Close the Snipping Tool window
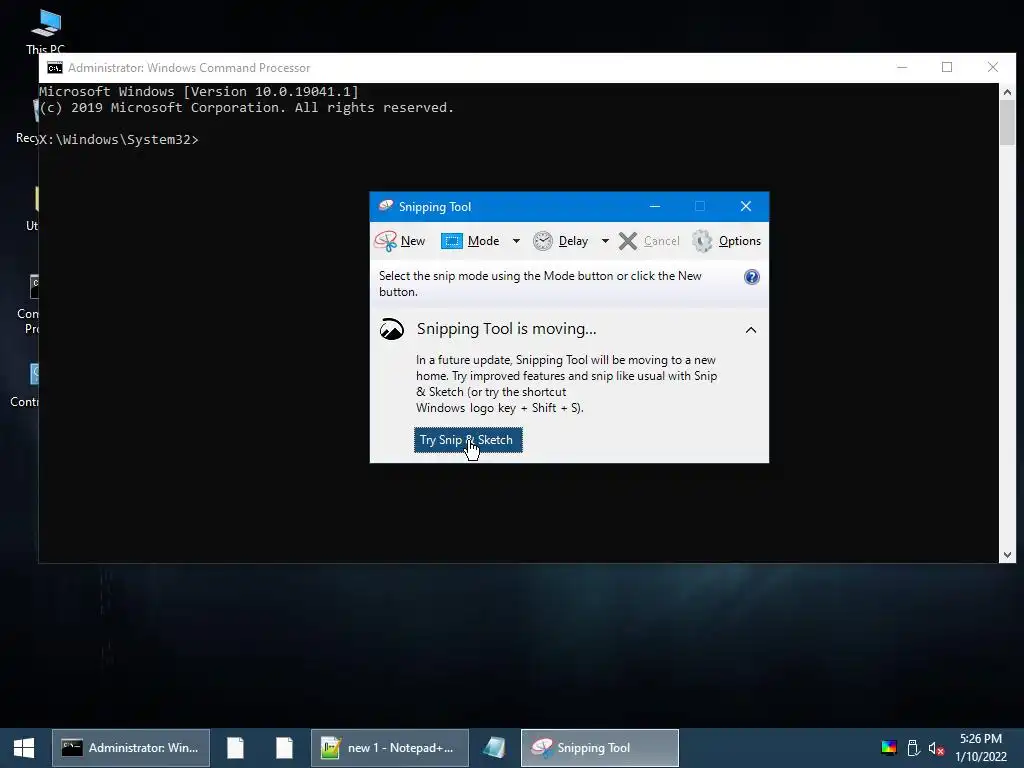1024x768 pixels. pos(746,206)
